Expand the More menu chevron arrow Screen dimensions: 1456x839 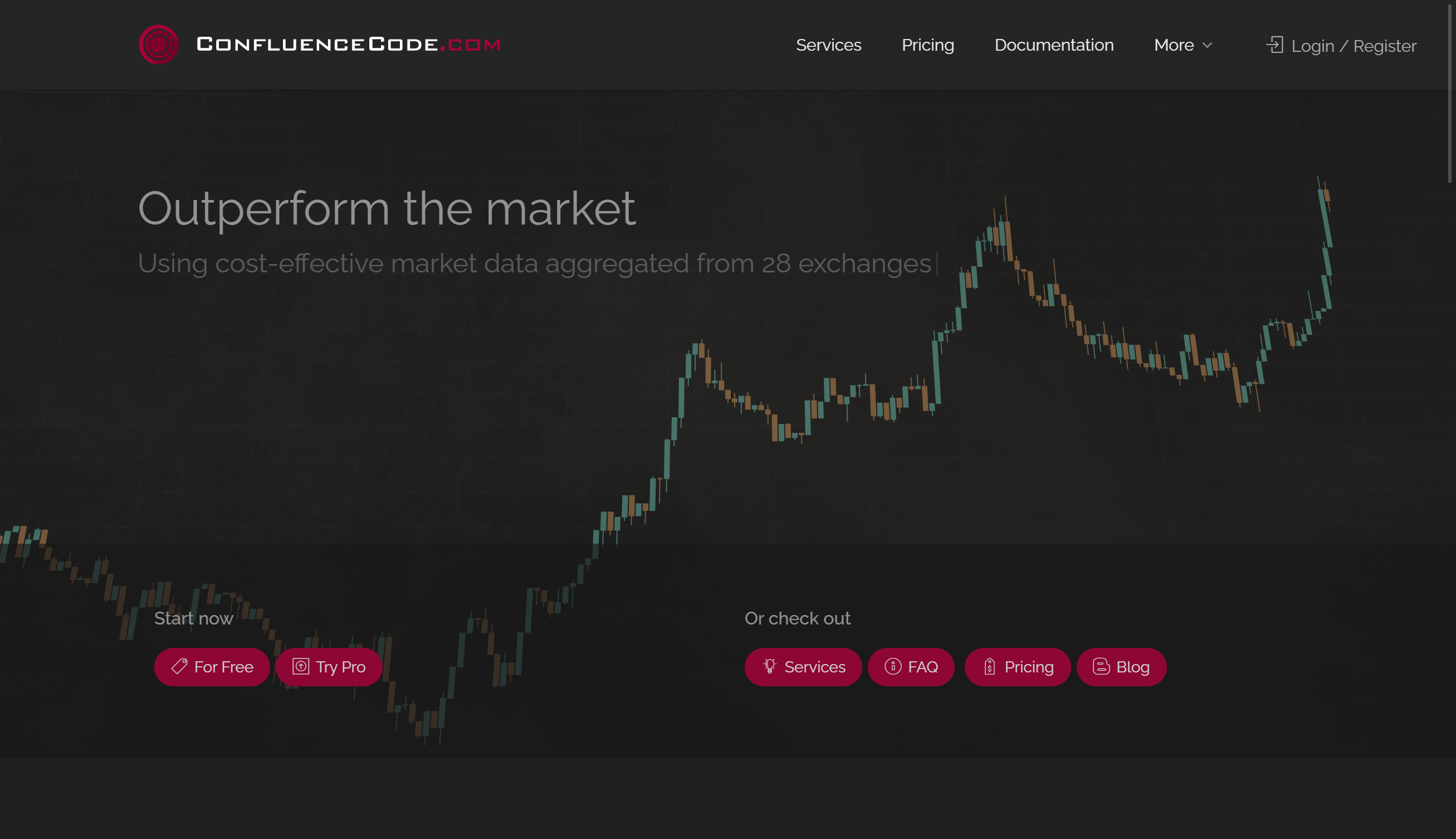point(1208,45)
